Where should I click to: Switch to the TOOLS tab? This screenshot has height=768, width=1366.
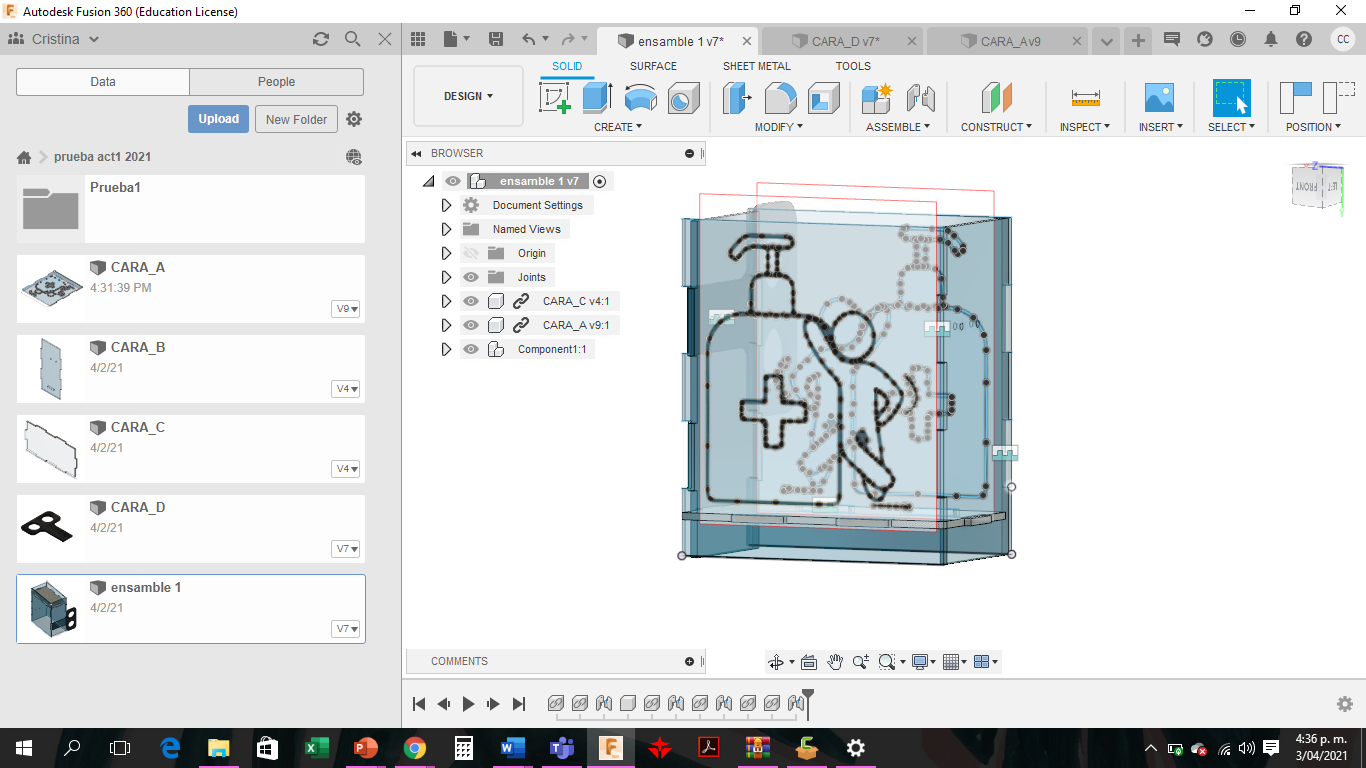click(x=853, y=66)
